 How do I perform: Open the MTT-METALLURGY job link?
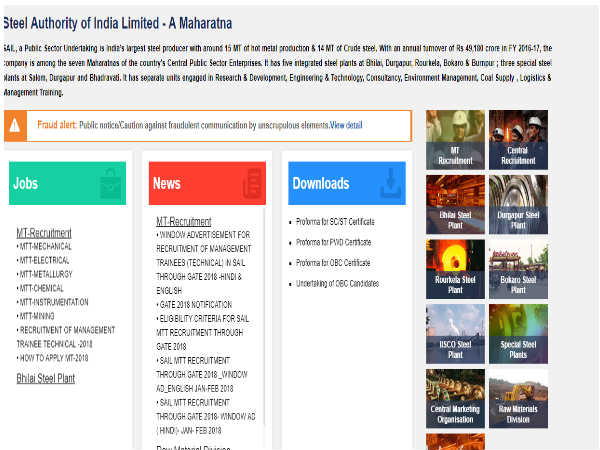click(44, 274)
